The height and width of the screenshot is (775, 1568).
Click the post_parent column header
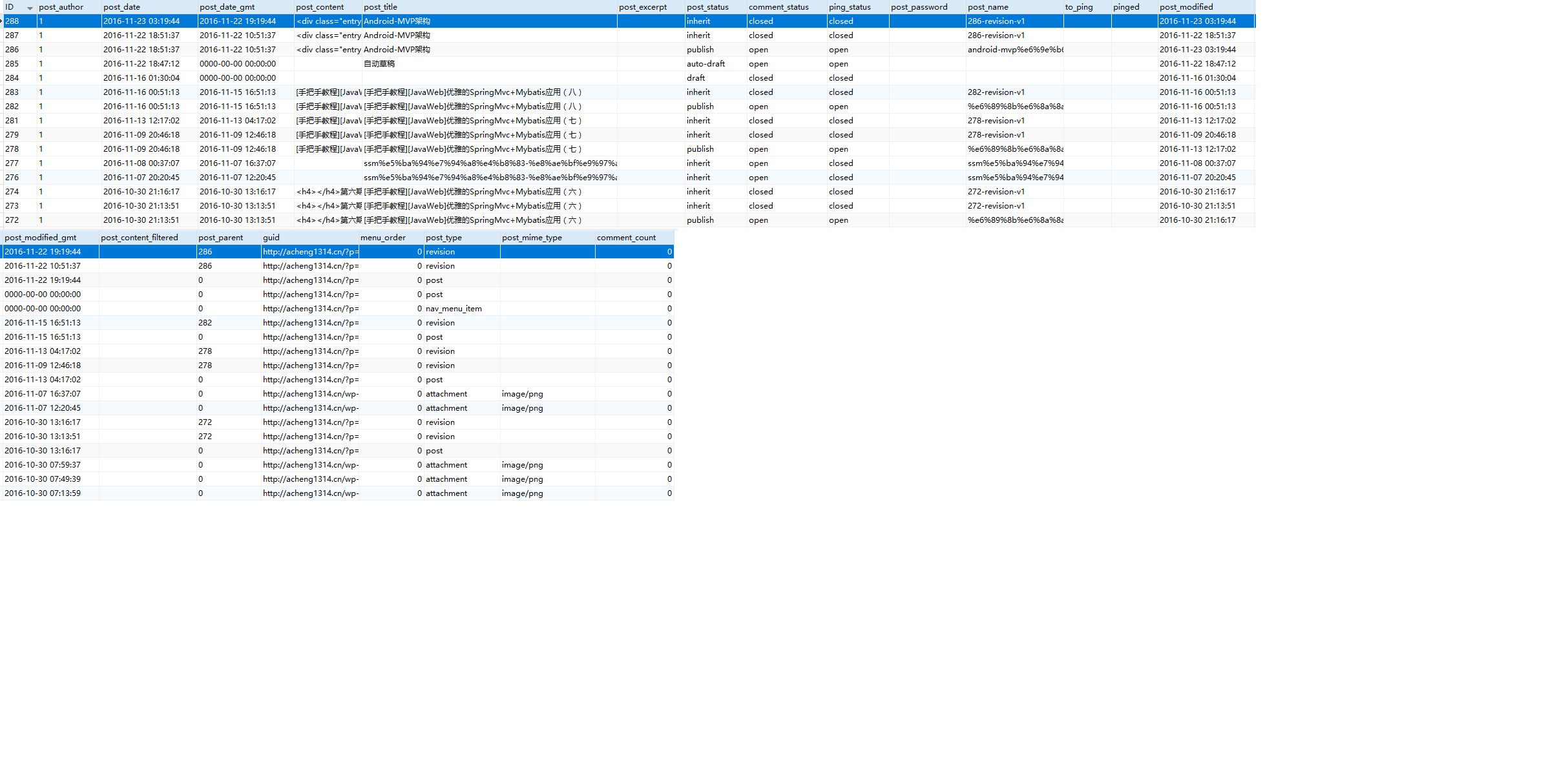(220, 238)
